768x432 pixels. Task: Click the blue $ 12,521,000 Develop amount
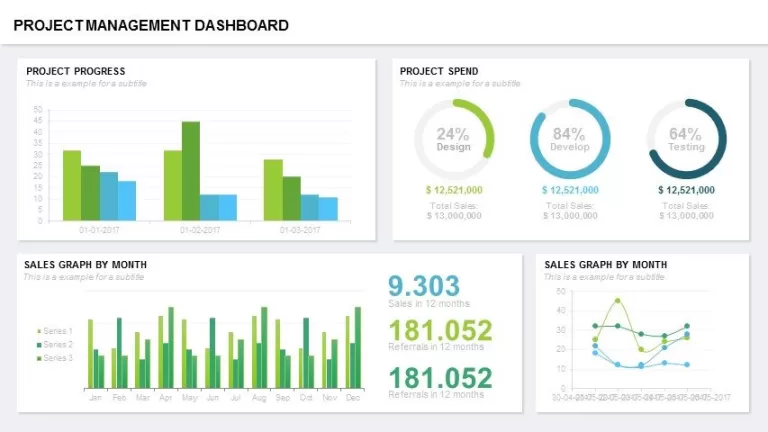pos(570,190)
